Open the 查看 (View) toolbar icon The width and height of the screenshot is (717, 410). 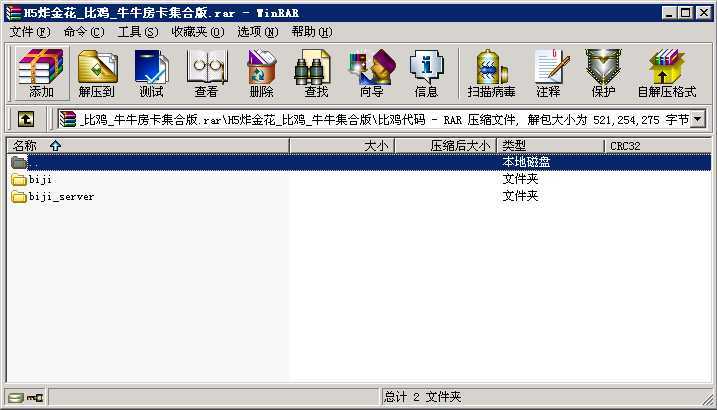coord(206,73)
